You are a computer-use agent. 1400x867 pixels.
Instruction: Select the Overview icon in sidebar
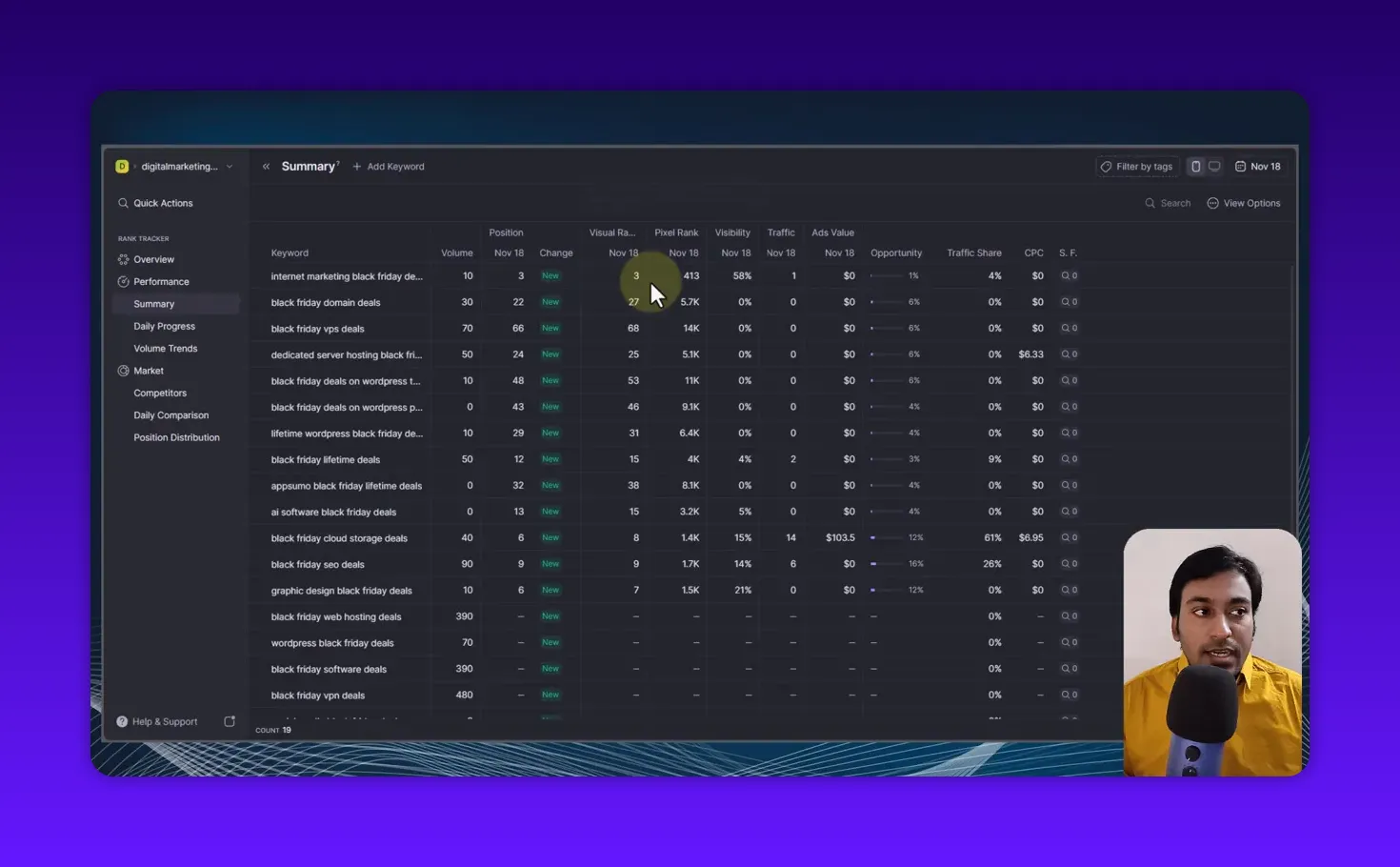click(x=123, y=259)
